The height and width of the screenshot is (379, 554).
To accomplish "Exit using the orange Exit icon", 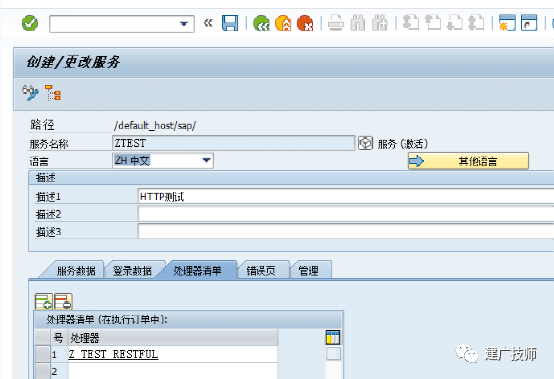I will [283, 23].
